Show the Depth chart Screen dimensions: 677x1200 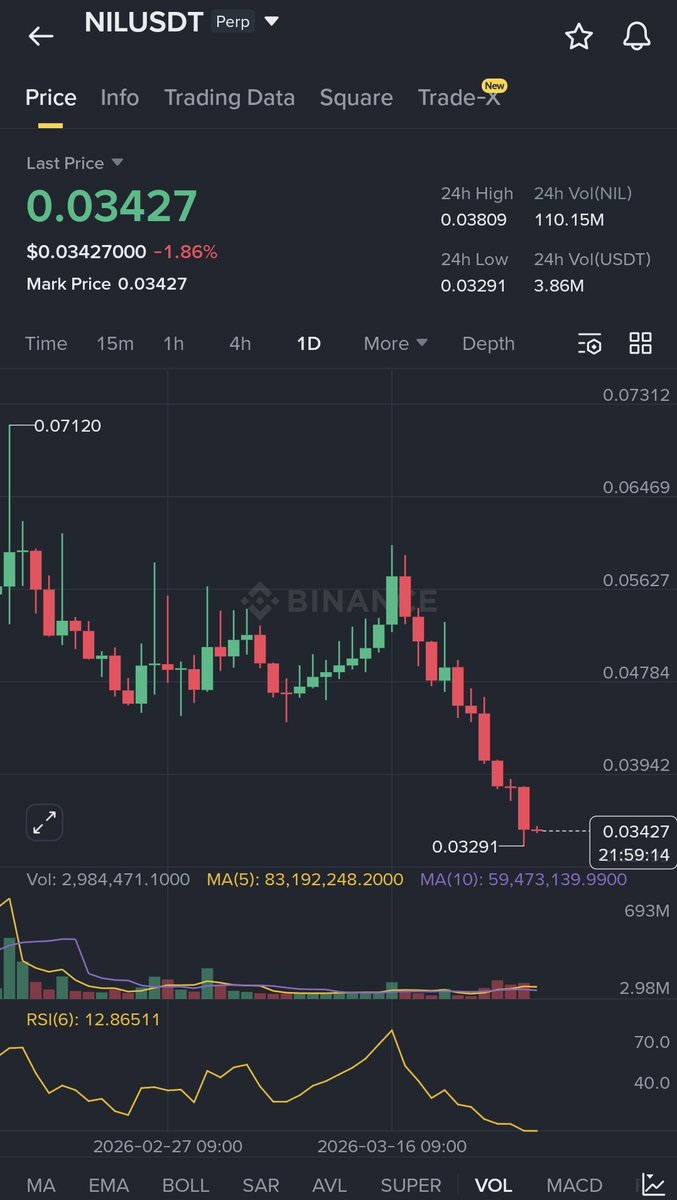coord(488,344)
